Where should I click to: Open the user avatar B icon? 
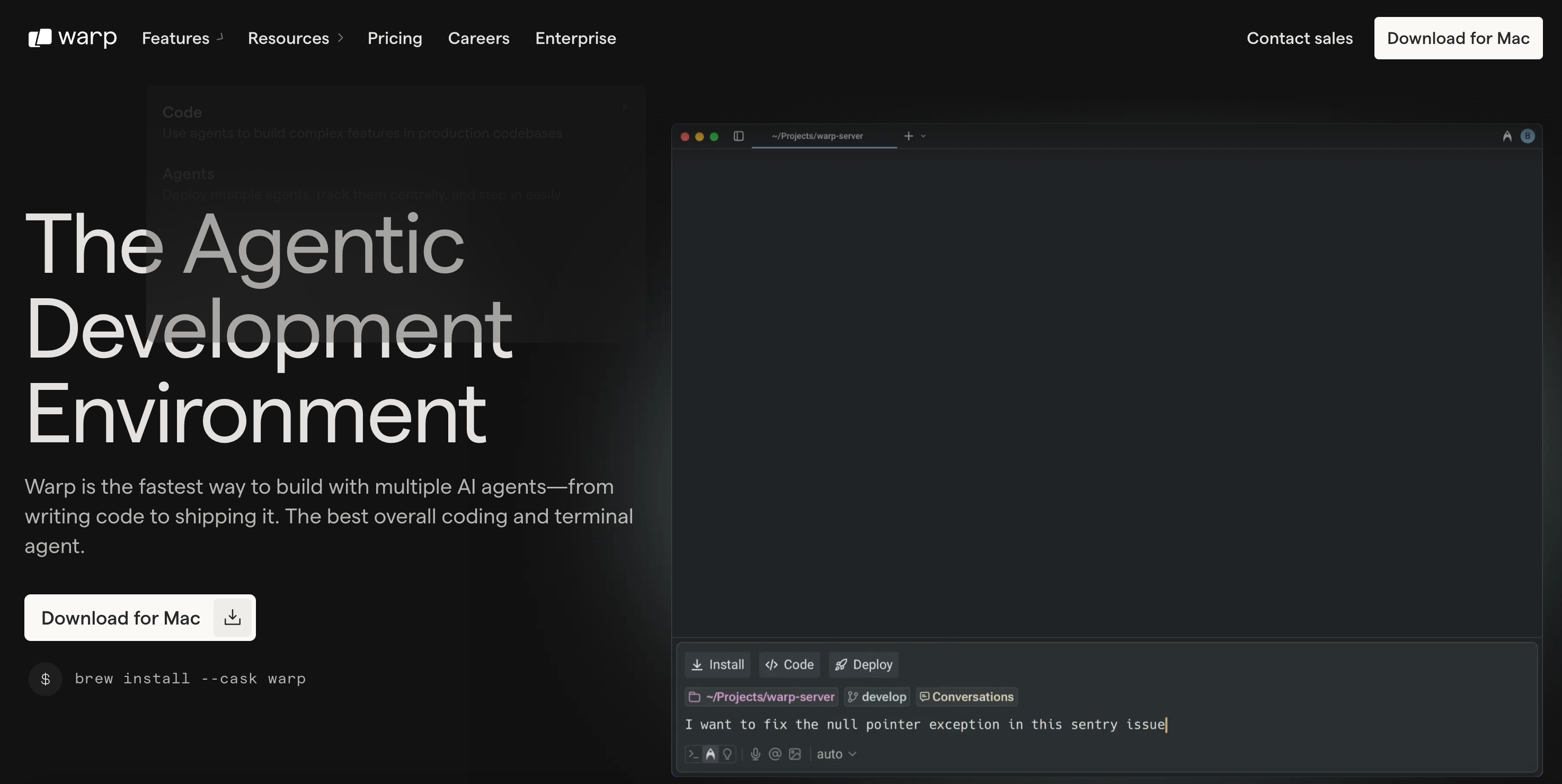point(1527,136)
